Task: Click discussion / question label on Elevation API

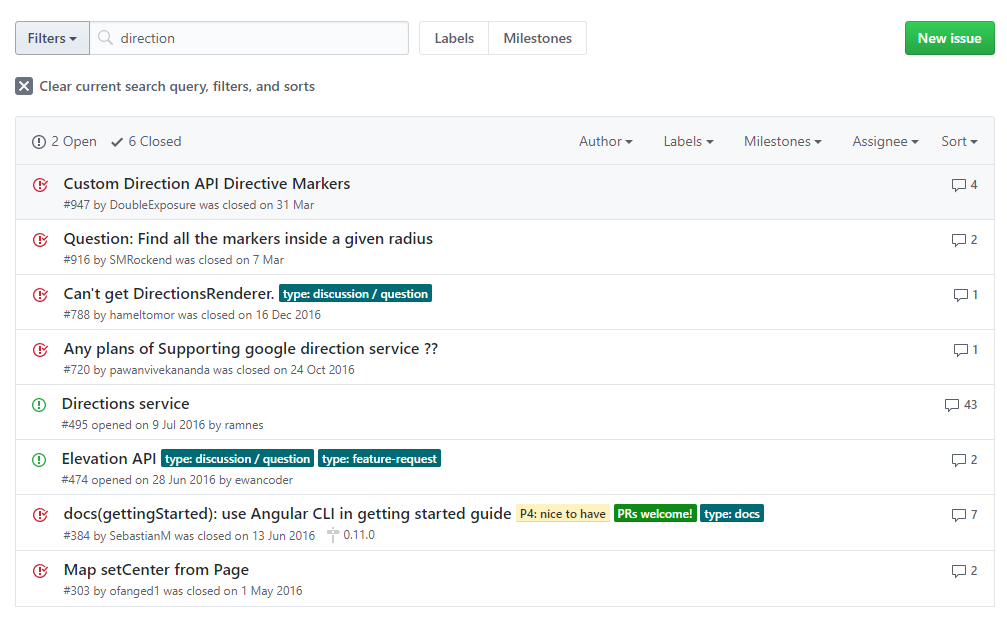Action: pos(238,458)
